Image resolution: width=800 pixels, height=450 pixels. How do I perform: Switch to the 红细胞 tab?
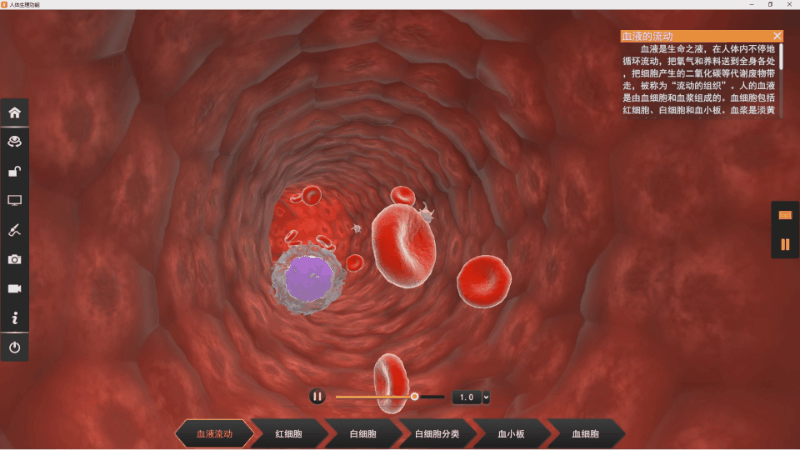coord(289,434)
